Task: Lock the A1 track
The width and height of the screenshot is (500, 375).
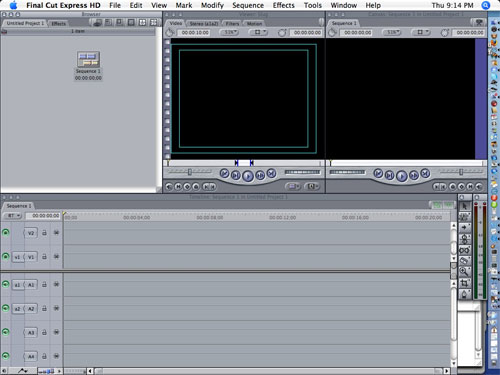Action: click(44, 284)
